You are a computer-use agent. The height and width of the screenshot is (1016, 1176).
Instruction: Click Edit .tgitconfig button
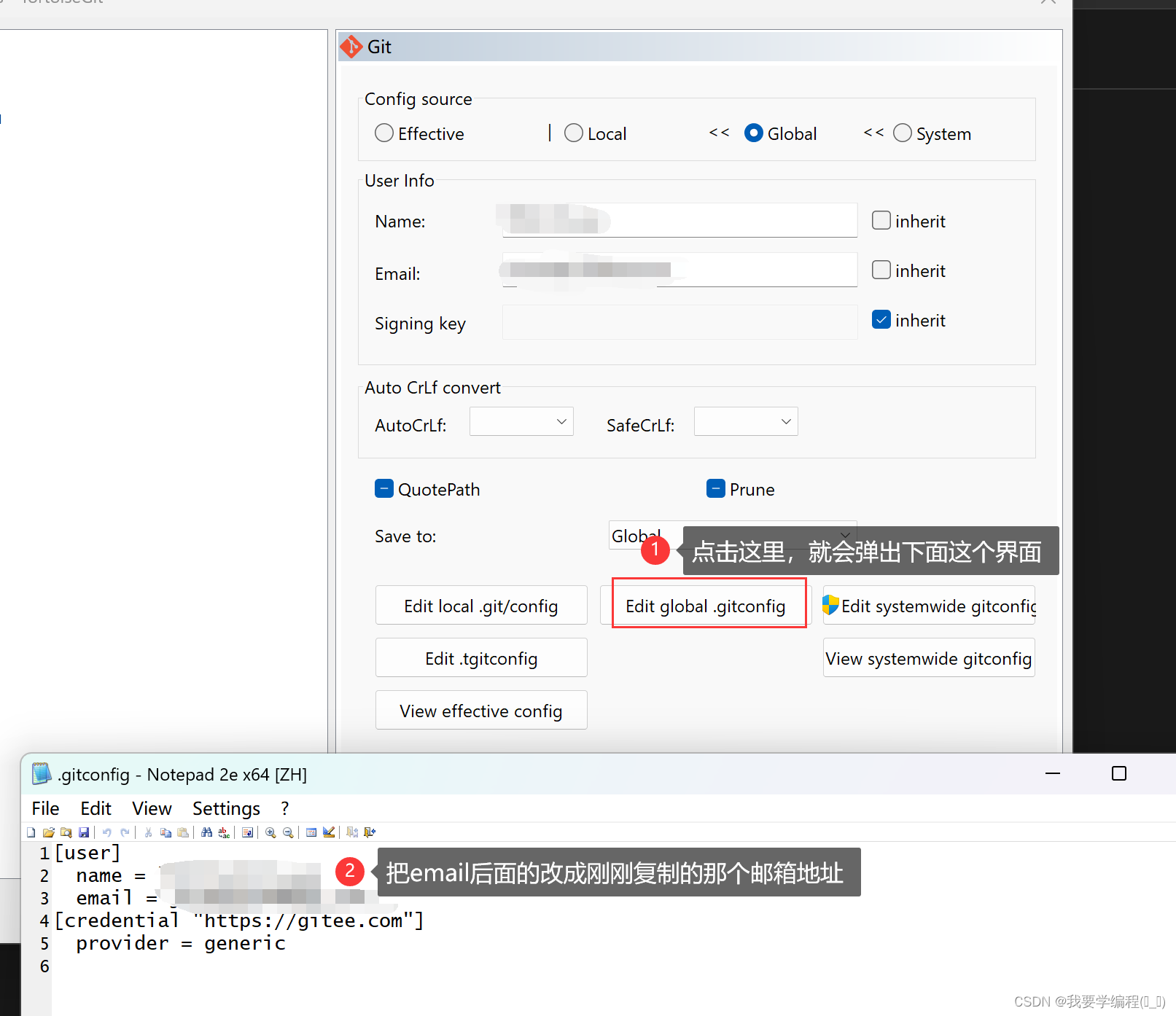coord(481,658)
